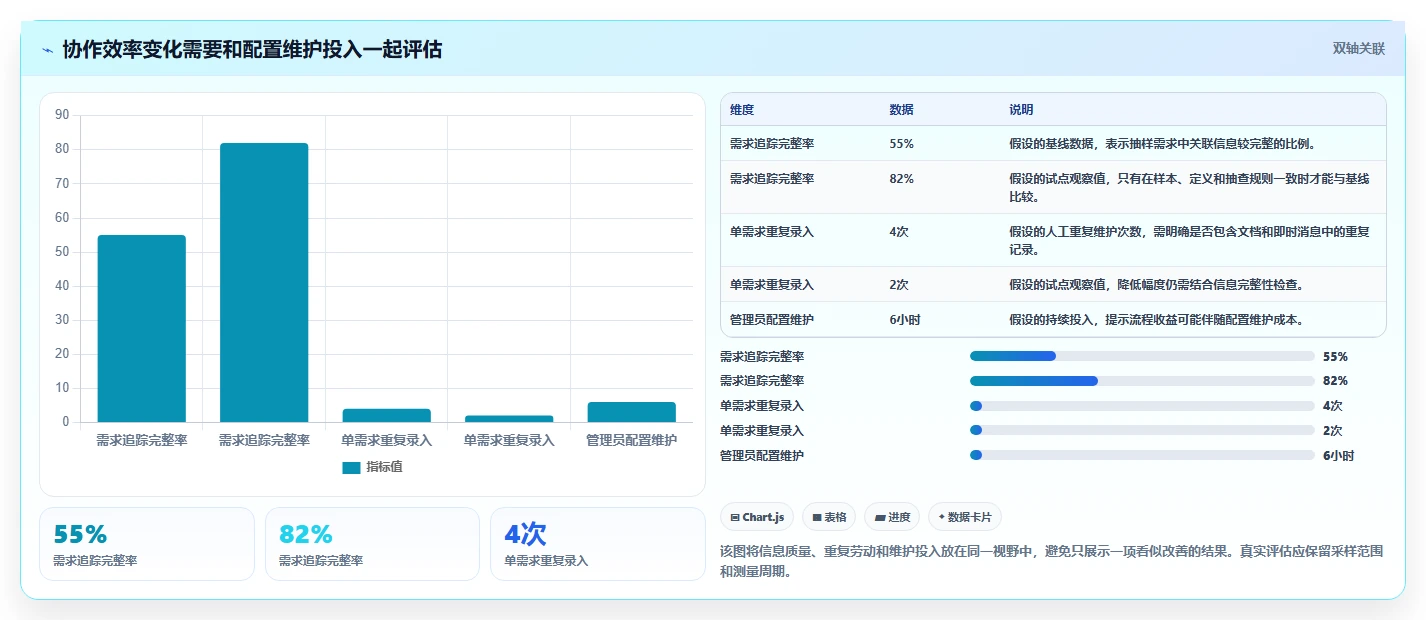
Task: Click the pulse icon beside the header title
Action: pos(47,49)
